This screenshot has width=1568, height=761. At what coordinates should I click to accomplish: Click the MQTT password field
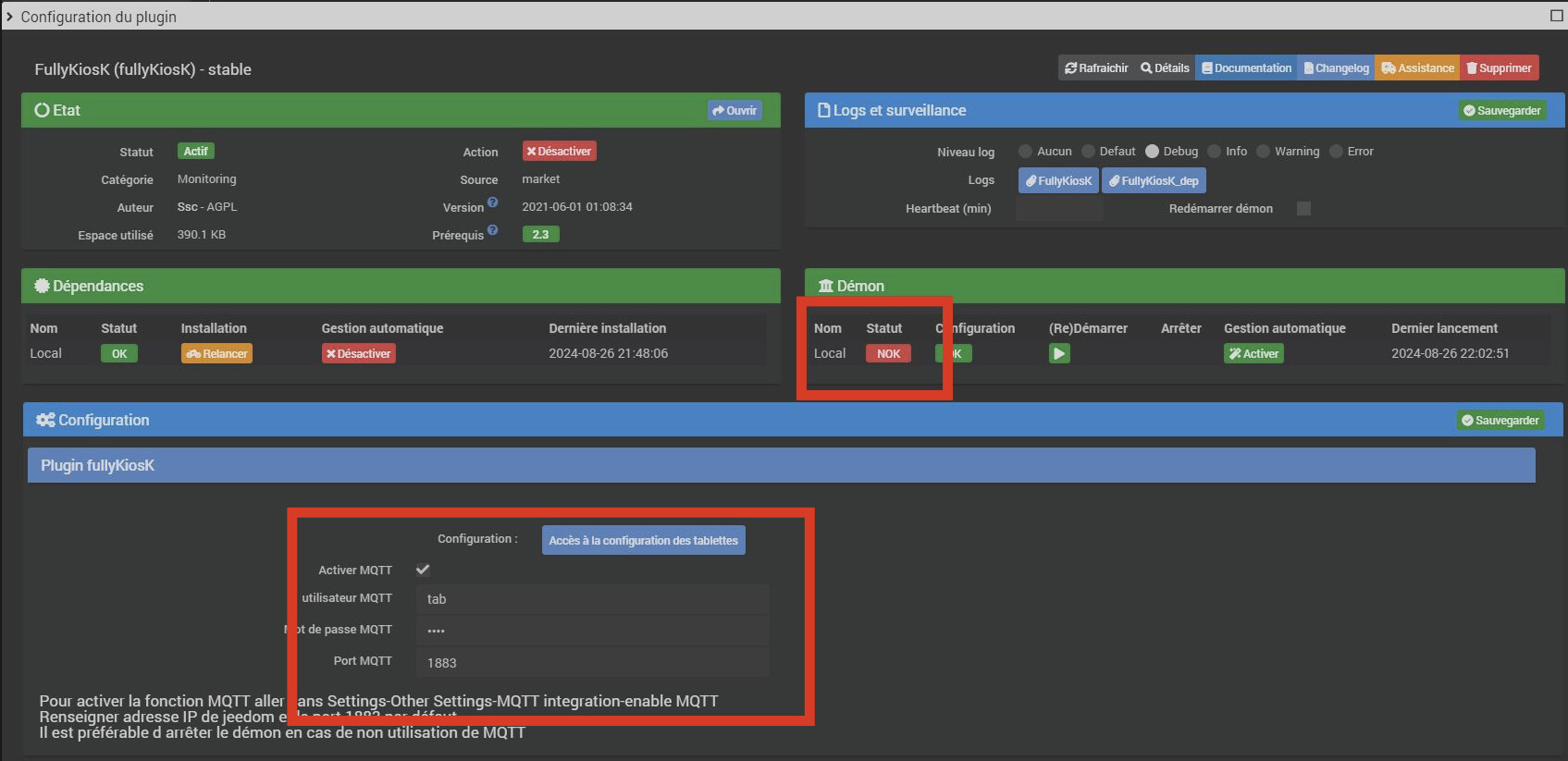point(592,631)
